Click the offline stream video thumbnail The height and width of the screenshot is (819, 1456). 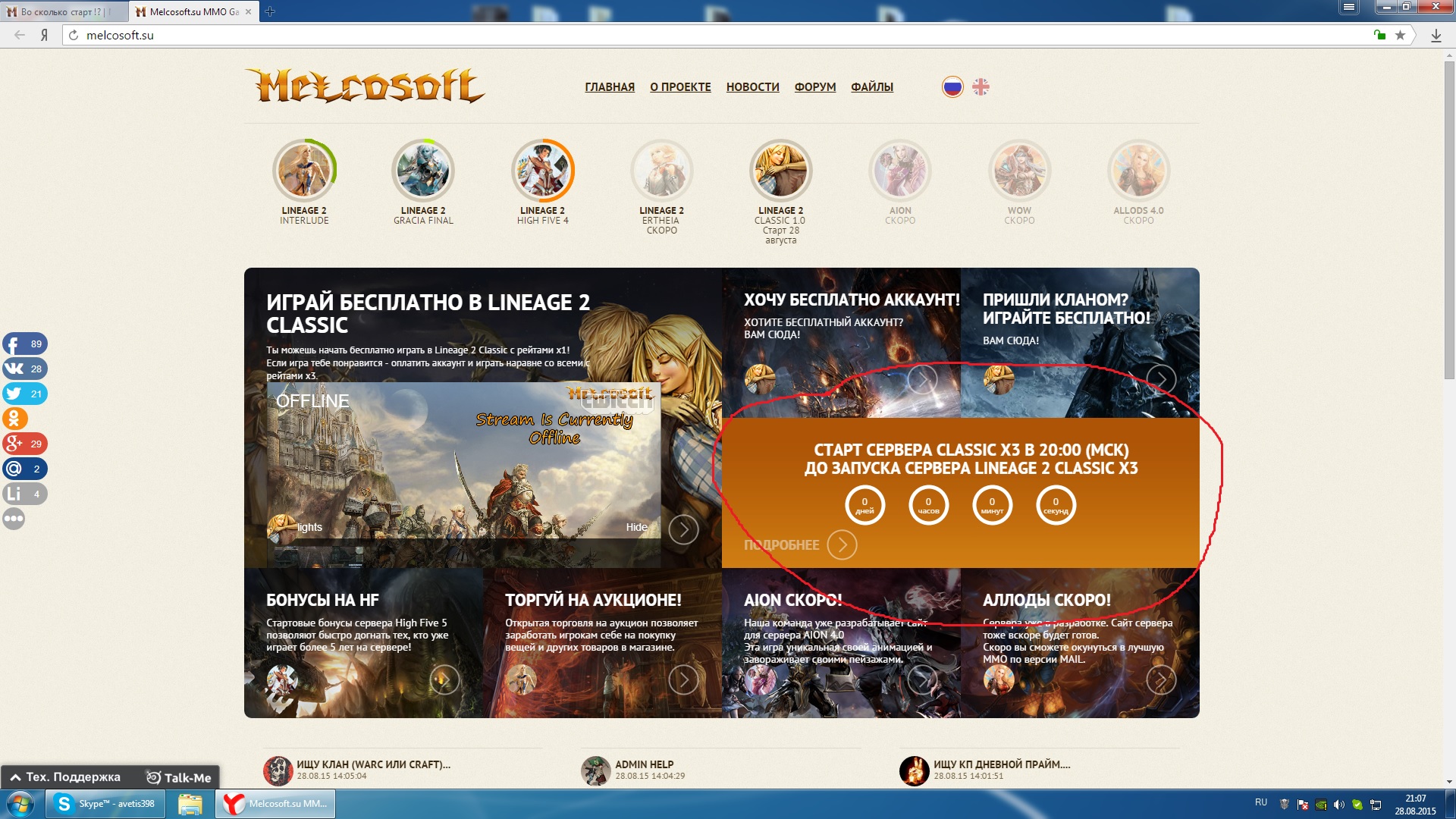(x=463, y=460)
